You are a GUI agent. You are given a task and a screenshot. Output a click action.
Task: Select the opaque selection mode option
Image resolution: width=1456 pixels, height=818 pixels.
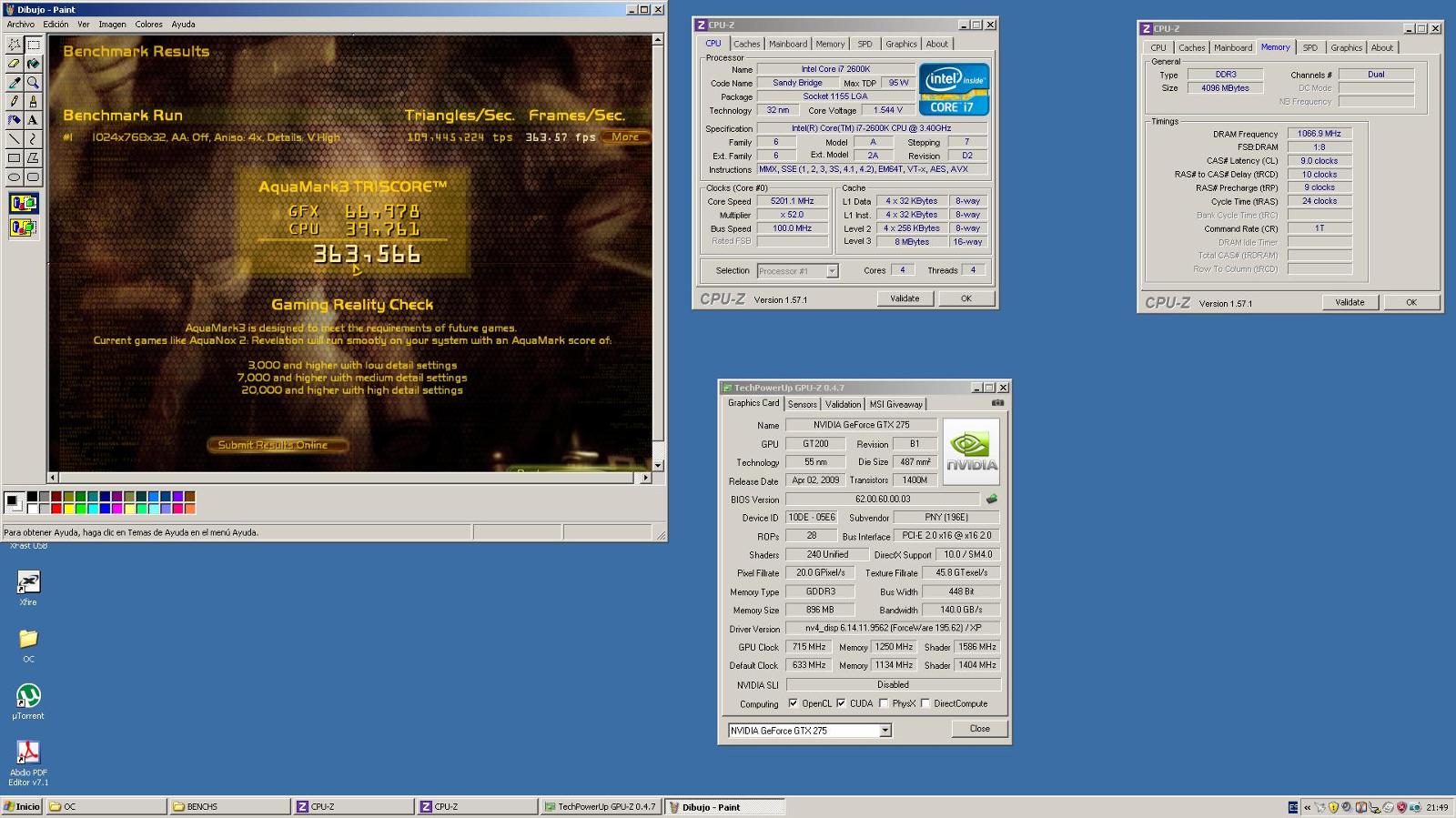click(x=24, y=203)
